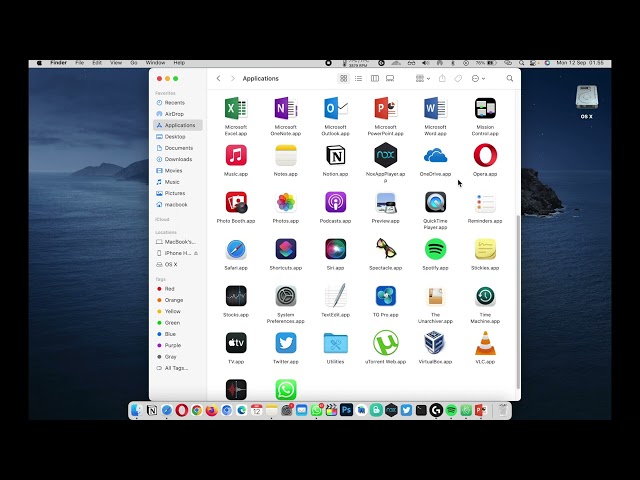Select the Notes app icon
The height and width of the screenshot is (480, 640).
pyautogui.click(x=286, y=156)
